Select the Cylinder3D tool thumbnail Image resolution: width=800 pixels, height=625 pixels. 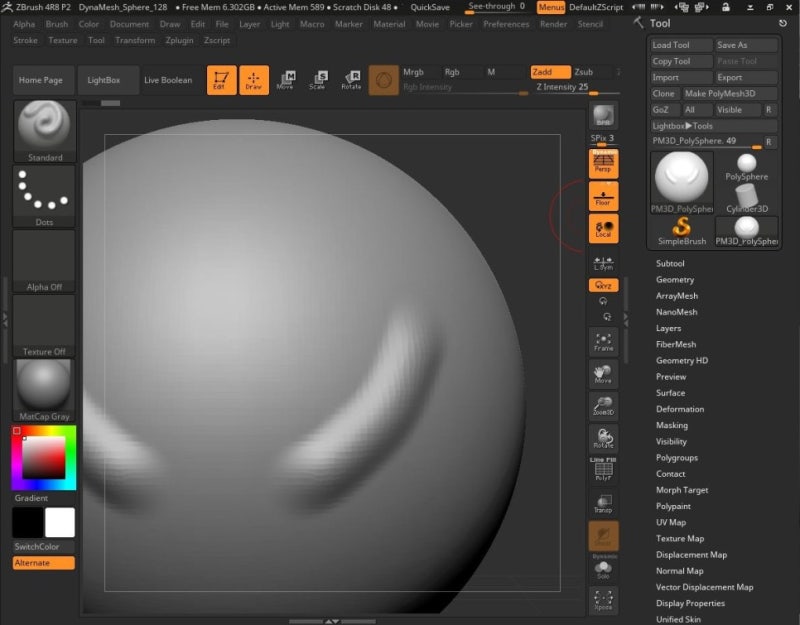pyautogui.click(x=746, y=198)
